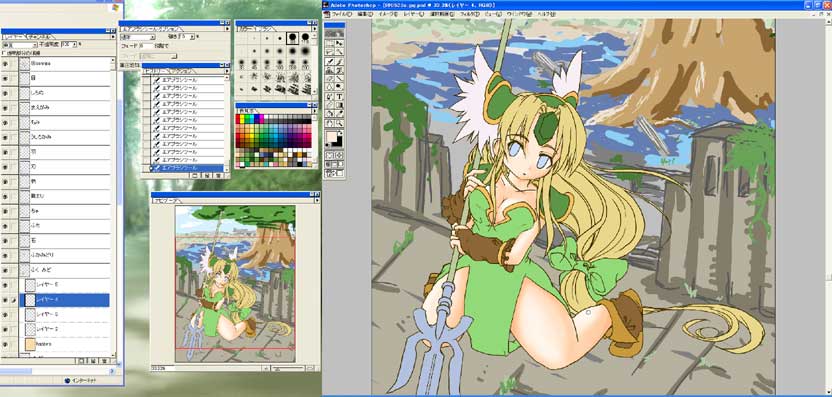
Task: Select the Pen tool
Action: 330,96
